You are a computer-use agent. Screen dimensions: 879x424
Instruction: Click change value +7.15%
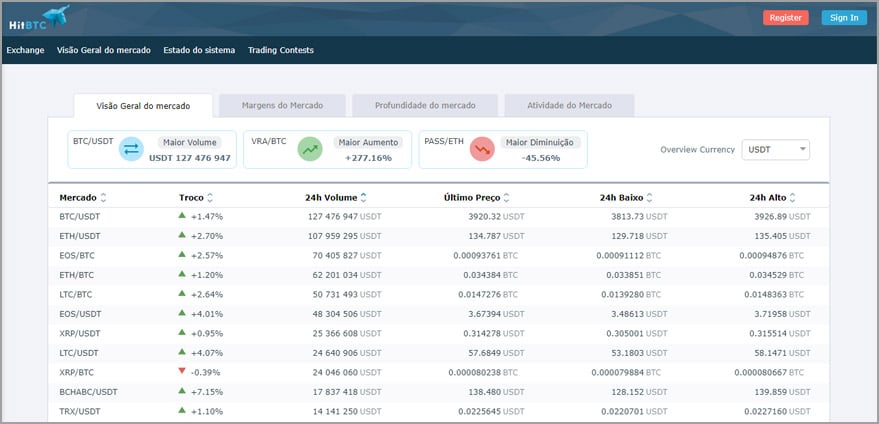tap(207, 391)
